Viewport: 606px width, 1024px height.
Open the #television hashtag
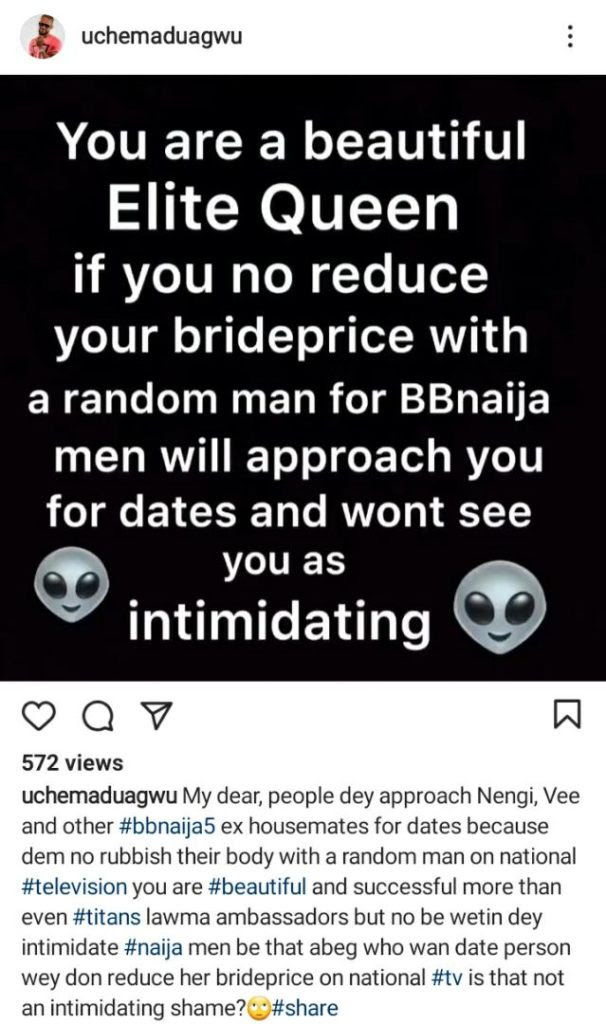pos(74,887)
